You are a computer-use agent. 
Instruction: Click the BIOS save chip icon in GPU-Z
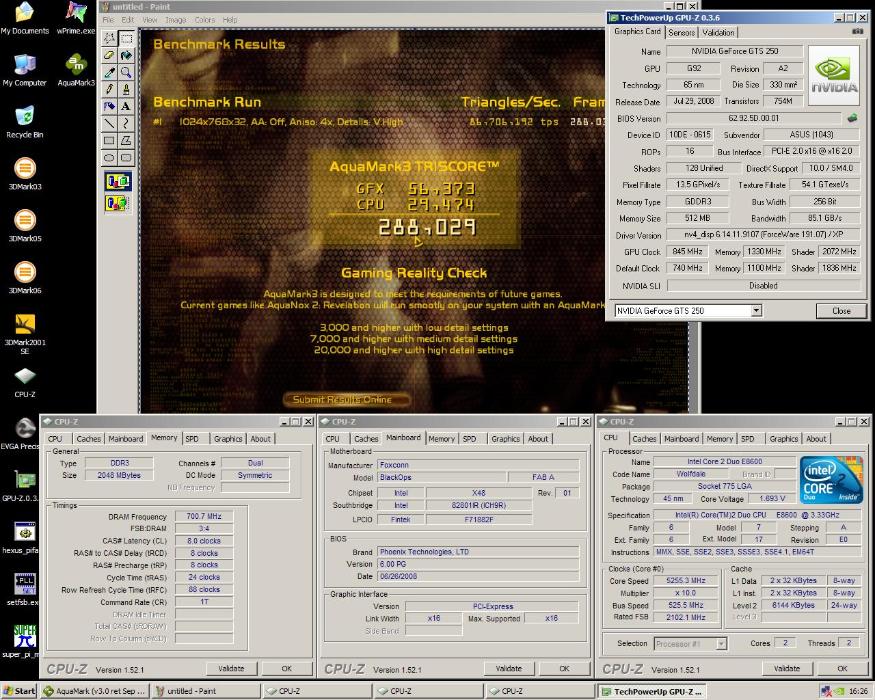pos(852,118)
